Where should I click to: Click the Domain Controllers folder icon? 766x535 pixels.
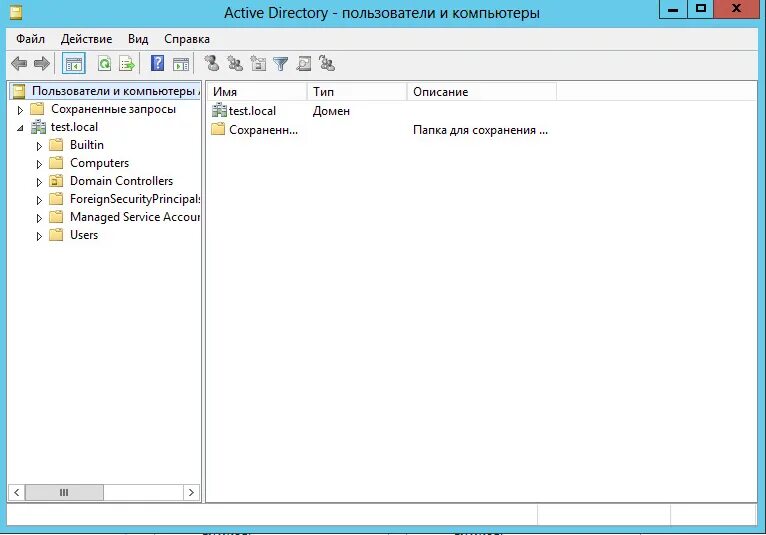coord(56,181)
